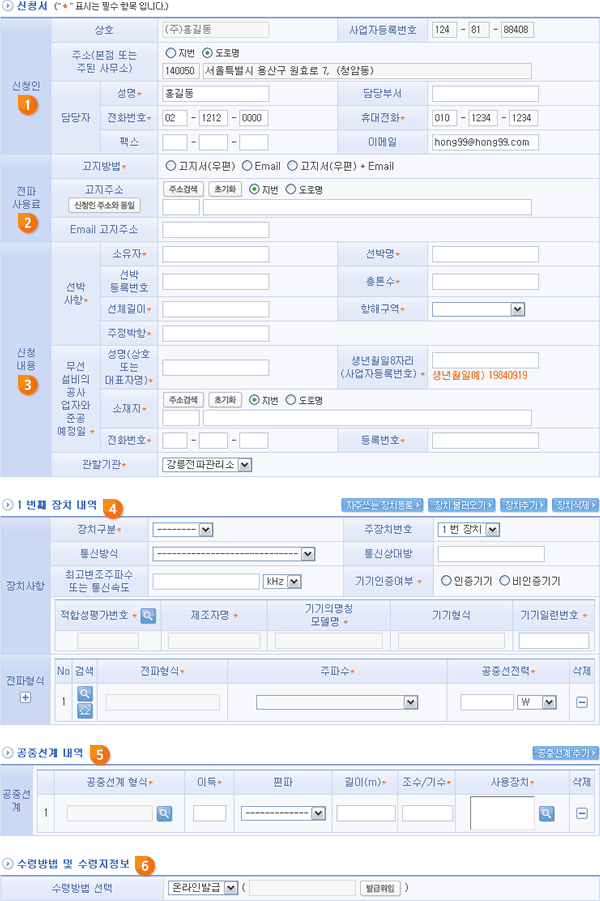Screen dimensions: 600x901
Task: Open the 수령방법 선택 dropdown showing 온라인발급
Action: pos(203,888)
